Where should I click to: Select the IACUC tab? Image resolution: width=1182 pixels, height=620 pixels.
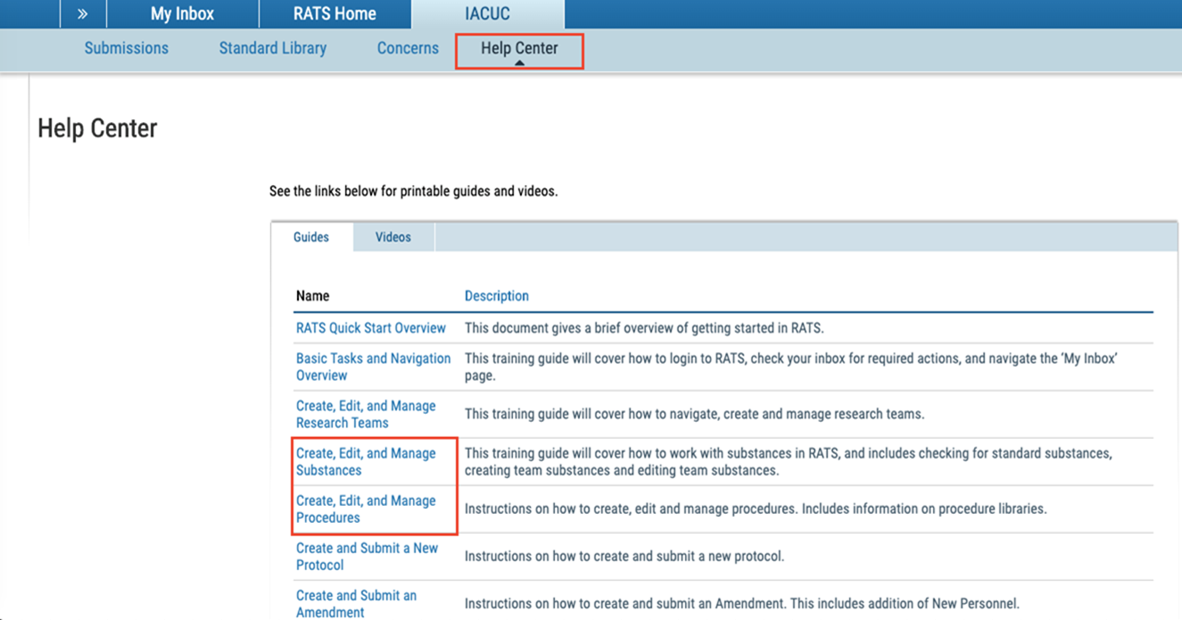click(x=488, y=14)
